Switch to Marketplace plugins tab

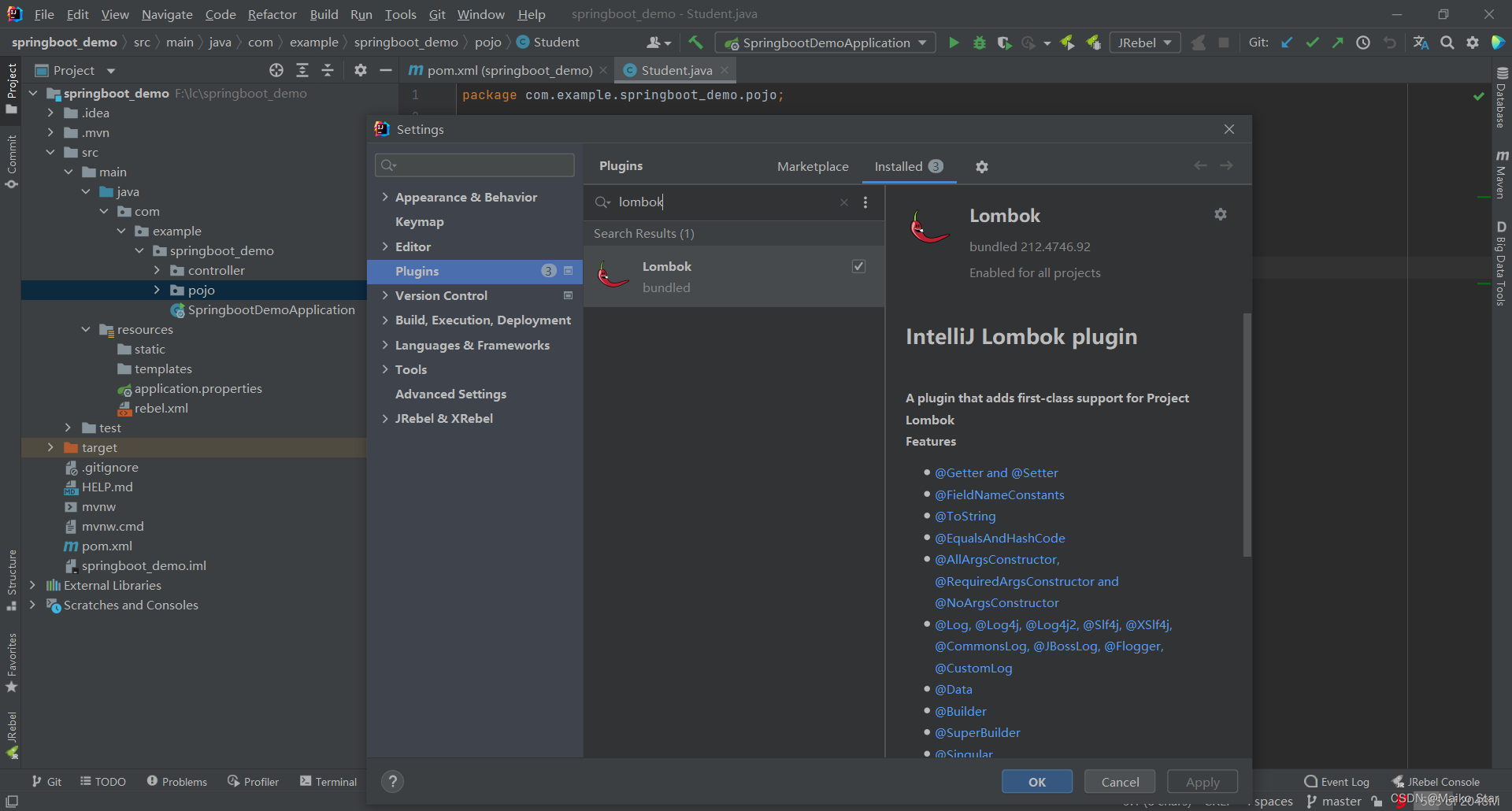pos(813,166)
